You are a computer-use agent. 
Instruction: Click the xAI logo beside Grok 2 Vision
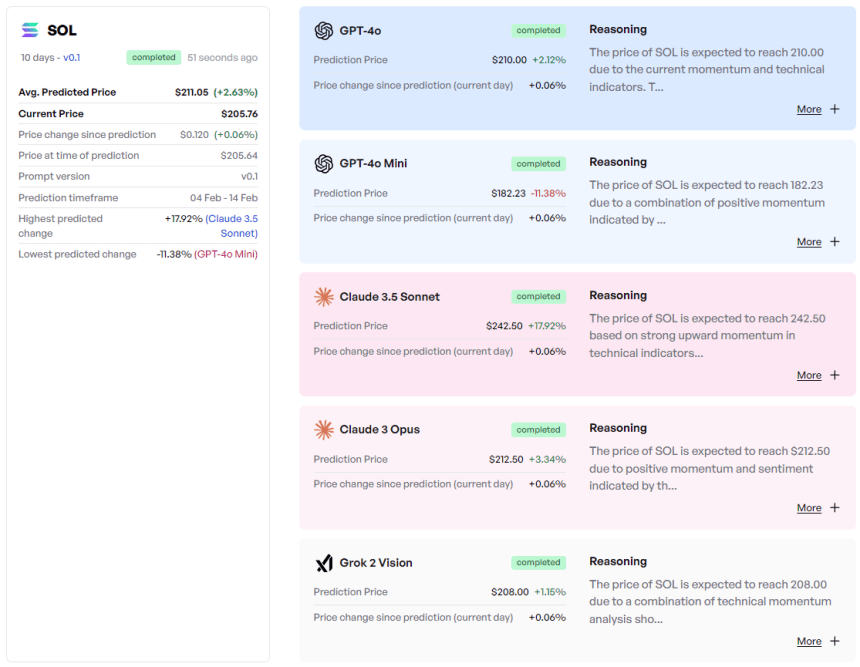(x=323, y=563)
